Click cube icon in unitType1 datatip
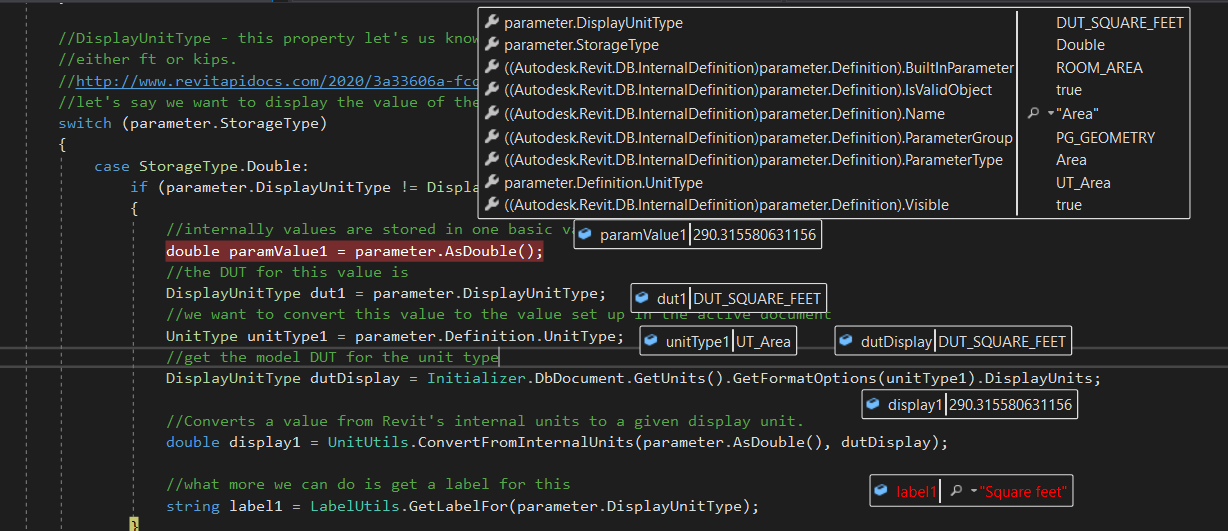 pos(653,342)
